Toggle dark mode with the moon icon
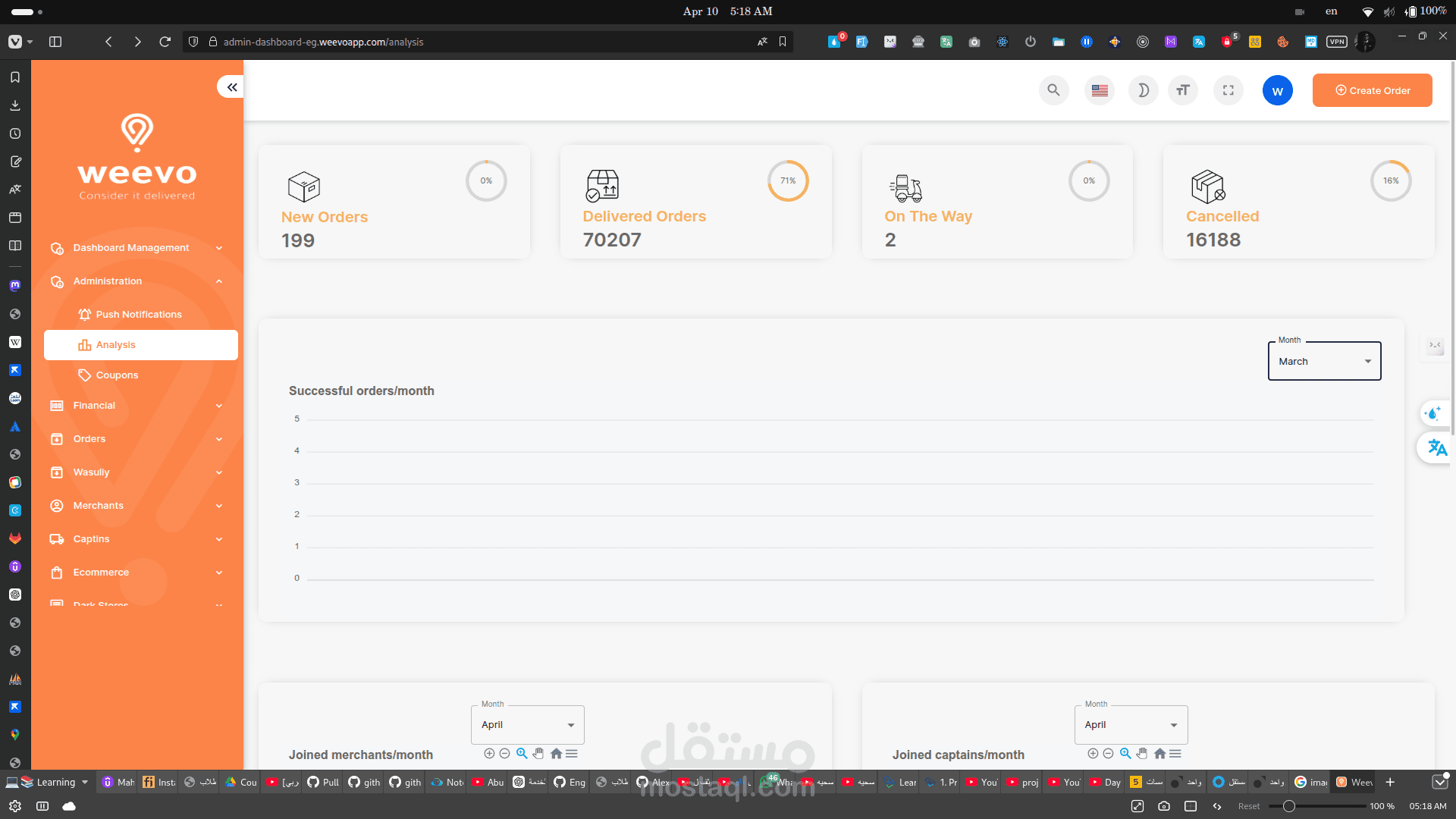The height and width of the screenshot is (819, 1456). point(1144,90)
